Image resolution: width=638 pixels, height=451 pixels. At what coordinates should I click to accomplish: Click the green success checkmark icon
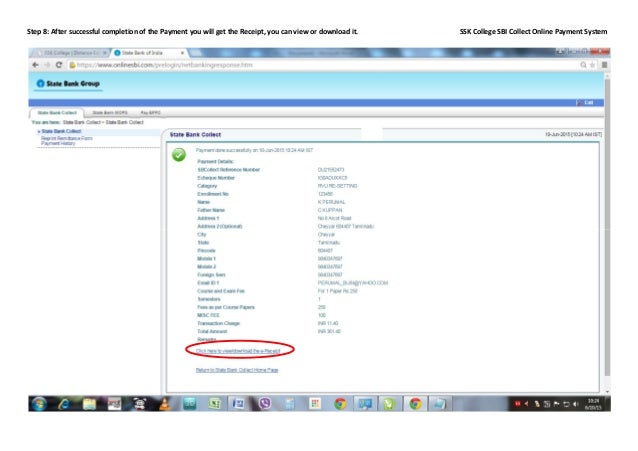(x=179, y=155)
